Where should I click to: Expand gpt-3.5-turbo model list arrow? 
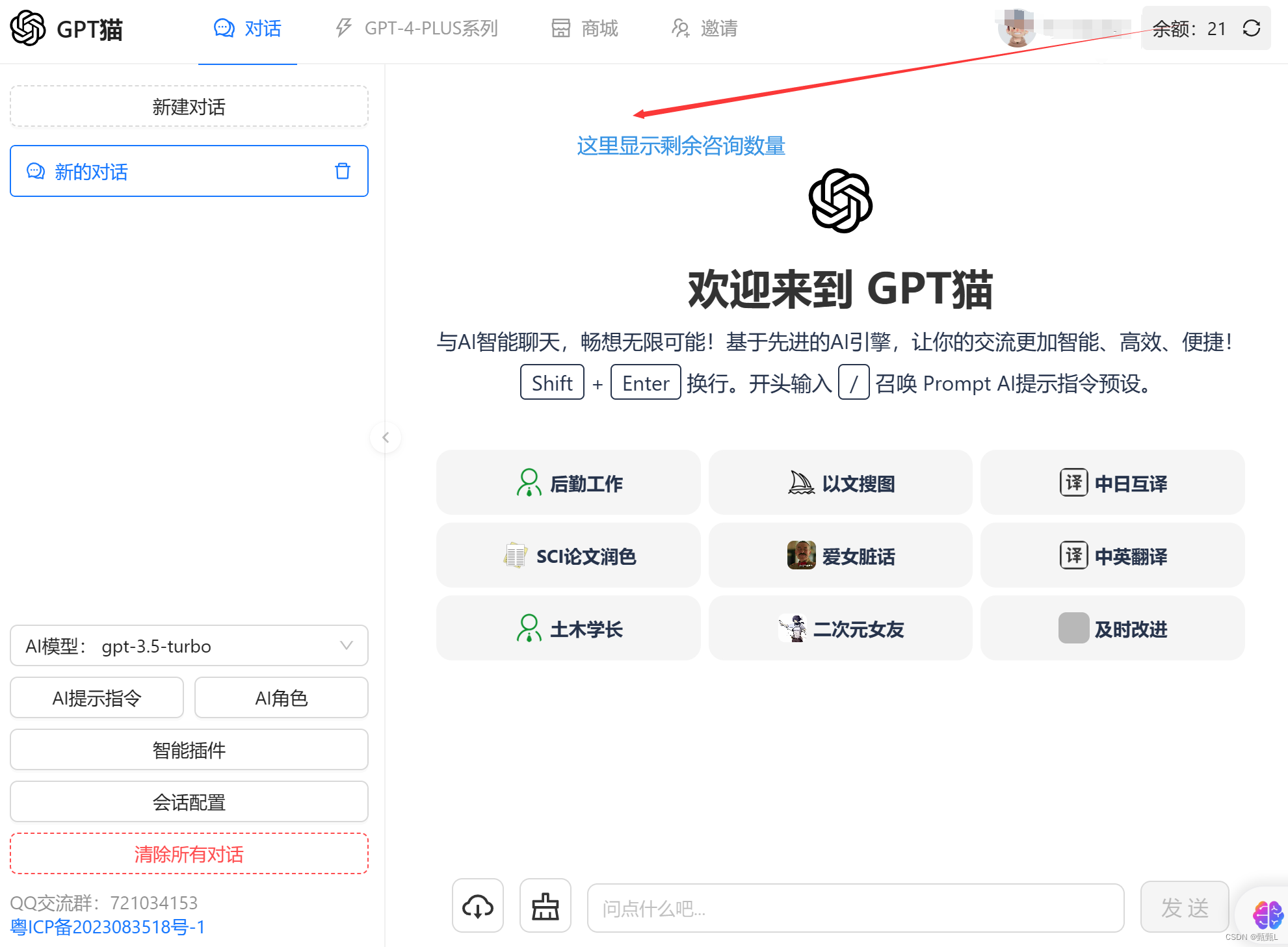[345, 645]
